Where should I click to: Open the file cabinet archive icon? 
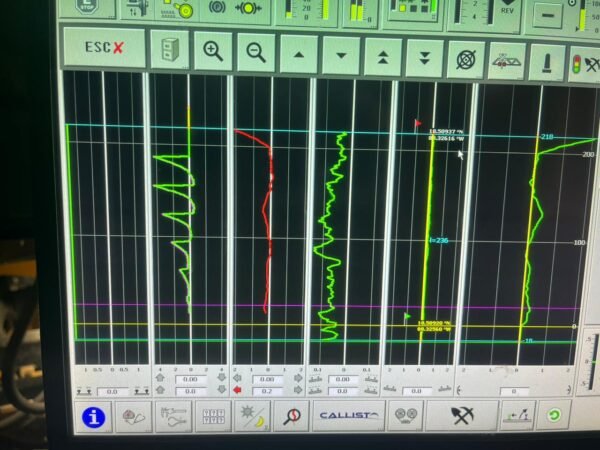click(171, 50)
